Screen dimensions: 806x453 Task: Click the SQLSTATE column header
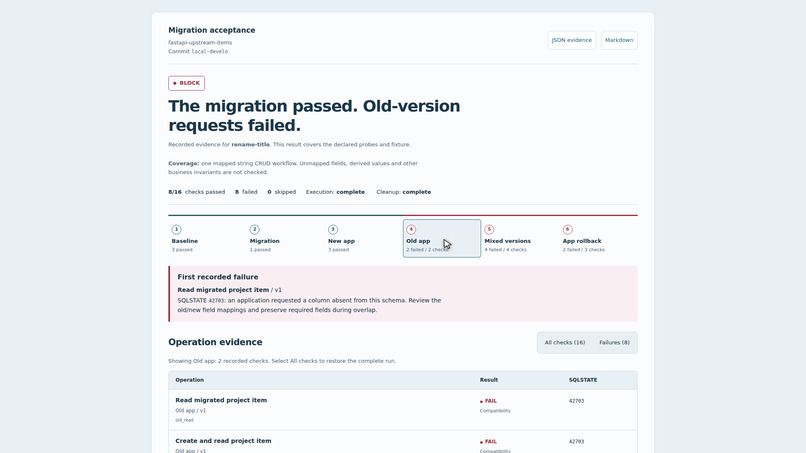tap(583, 380)
